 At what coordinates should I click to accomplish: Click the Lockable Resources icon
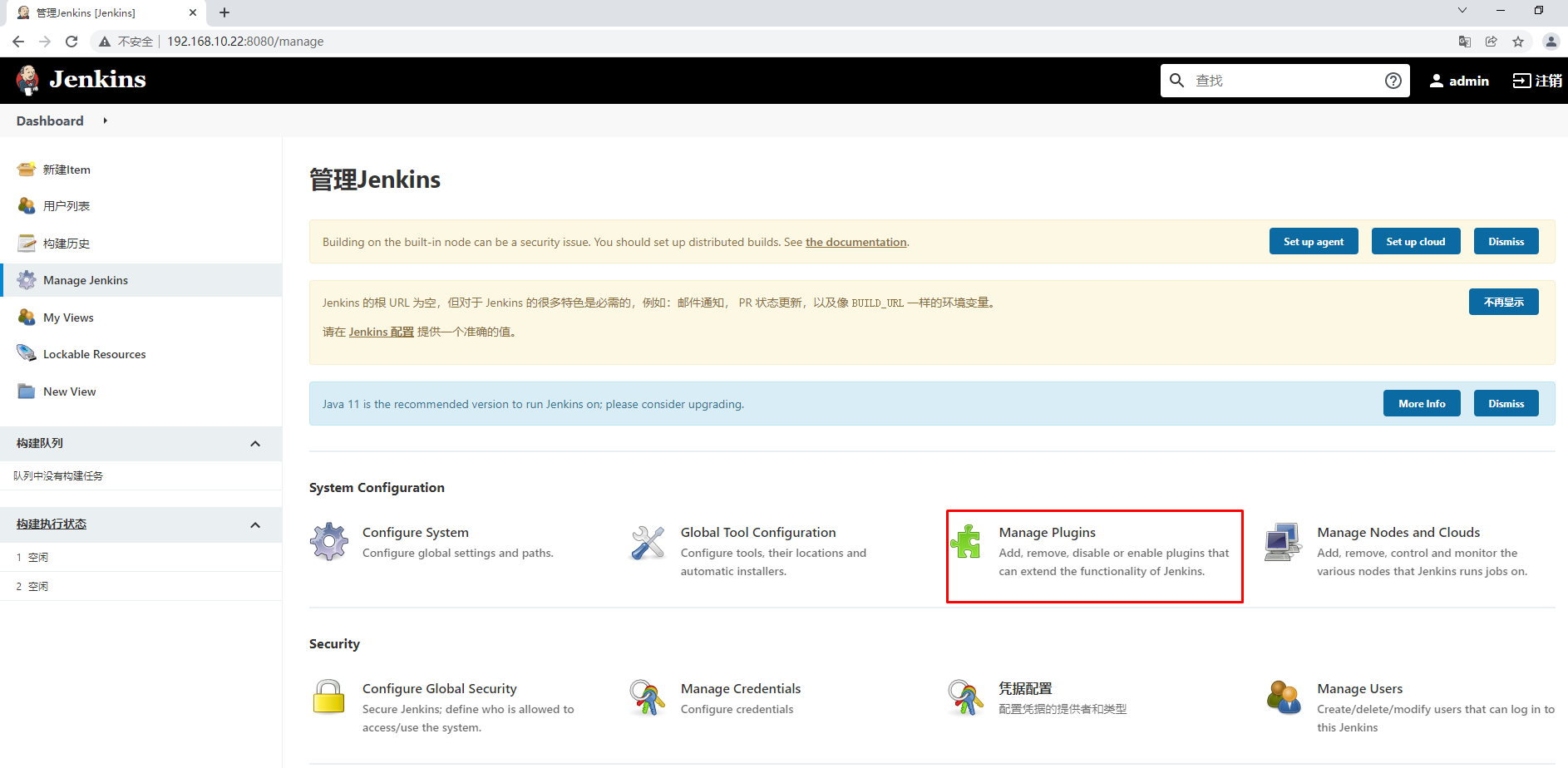pyautogui.click(x=27, y=354)
